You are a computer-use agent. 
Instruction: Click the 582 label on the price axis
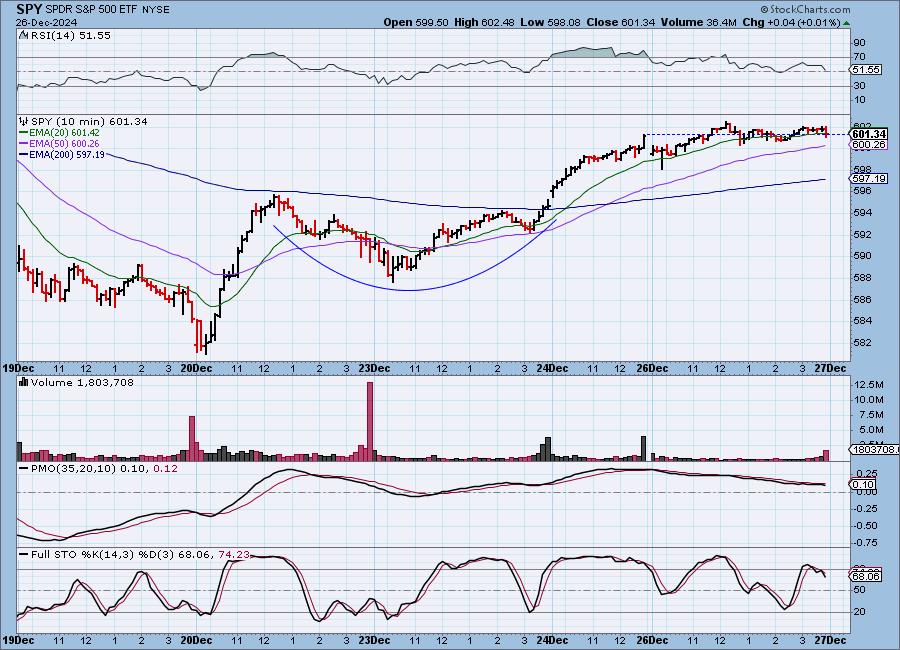[862, 343]
